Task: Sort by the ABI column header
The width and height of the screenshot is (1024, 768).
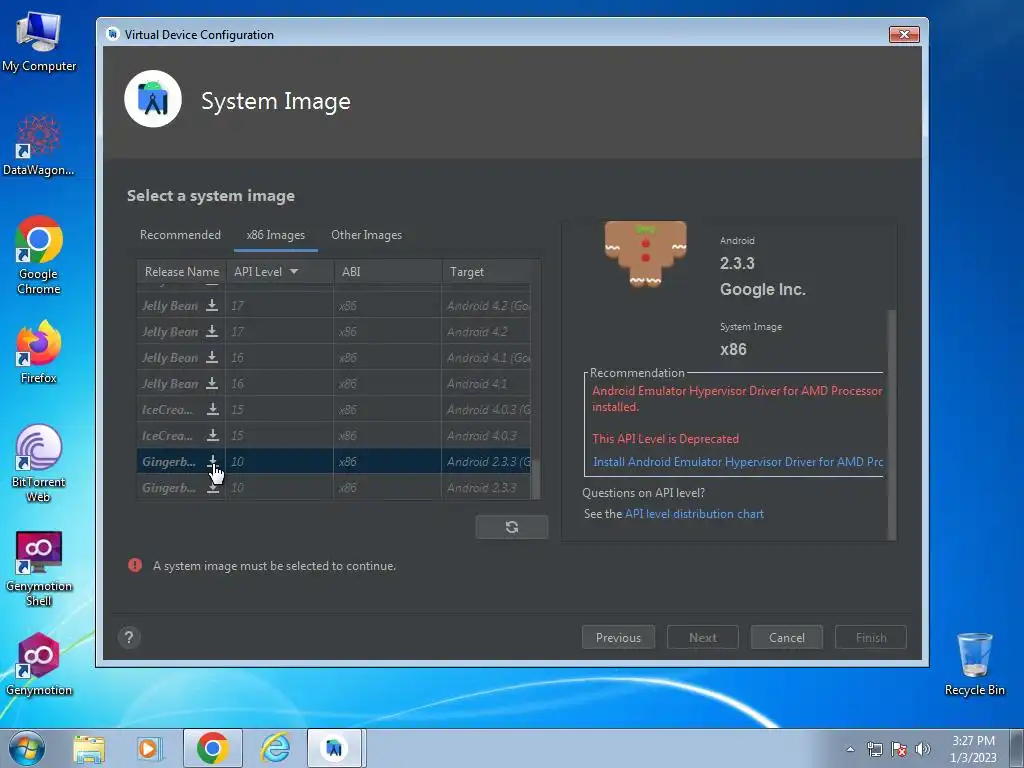Action: [387, 272]
